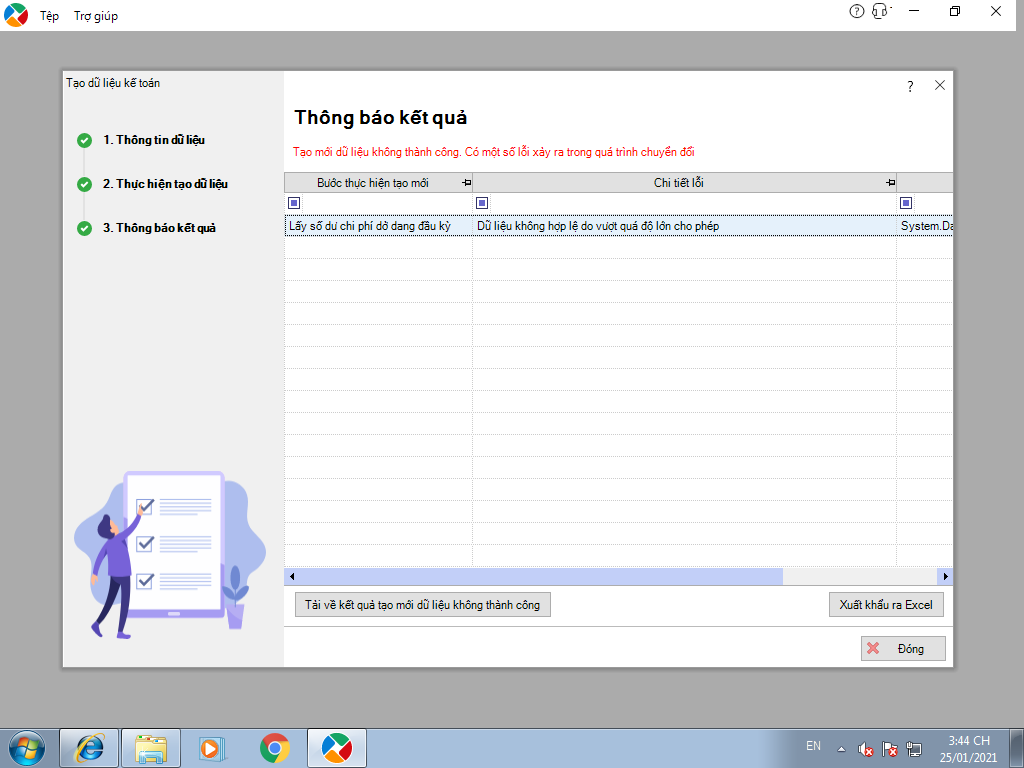The image size is (1024, 768).
Task: Click the EN language indicator
Action: [x=813, y=746]
